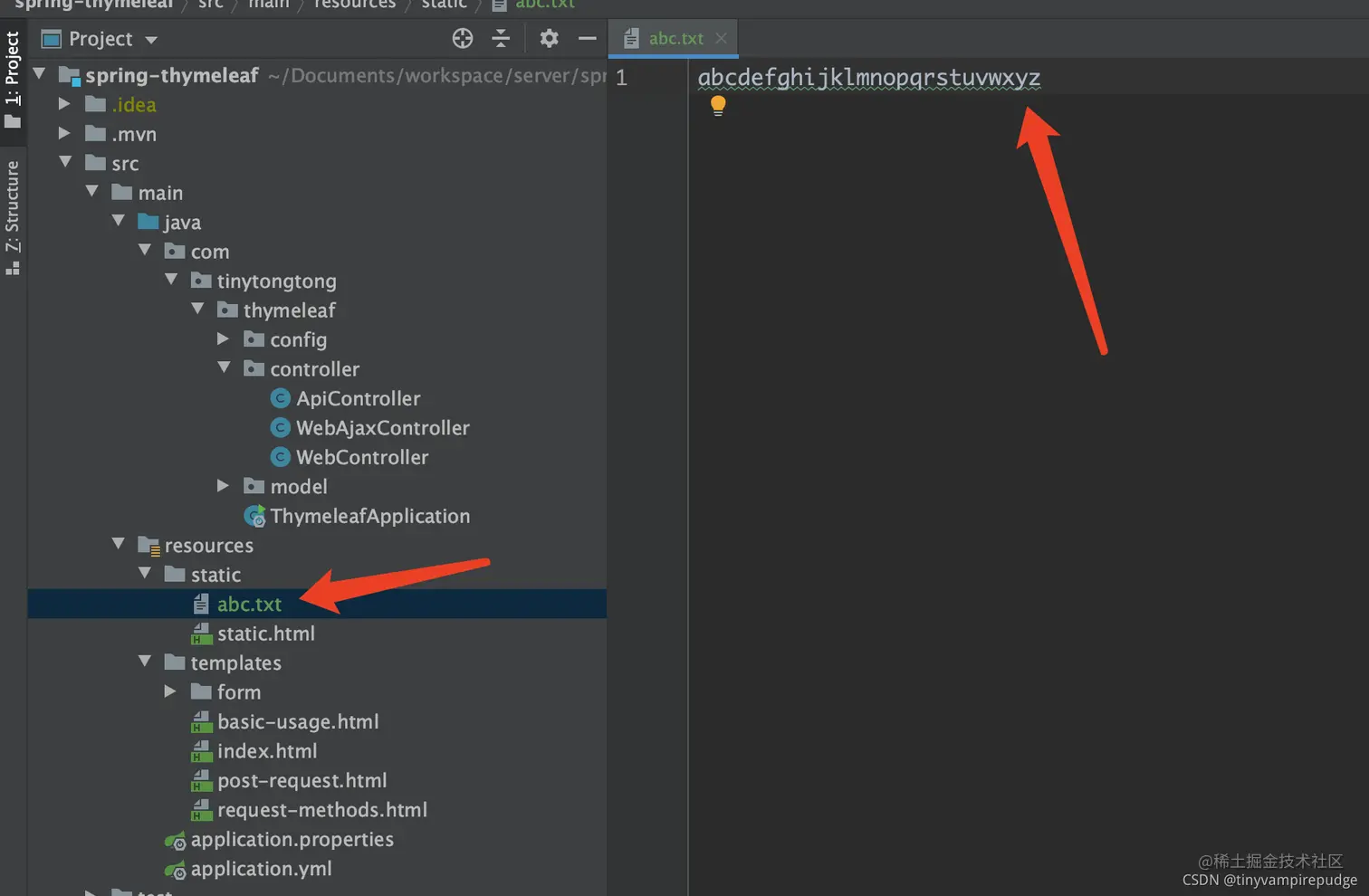Click line number 1 in editor gutter

pyautogui.click(x=621, y=78)
